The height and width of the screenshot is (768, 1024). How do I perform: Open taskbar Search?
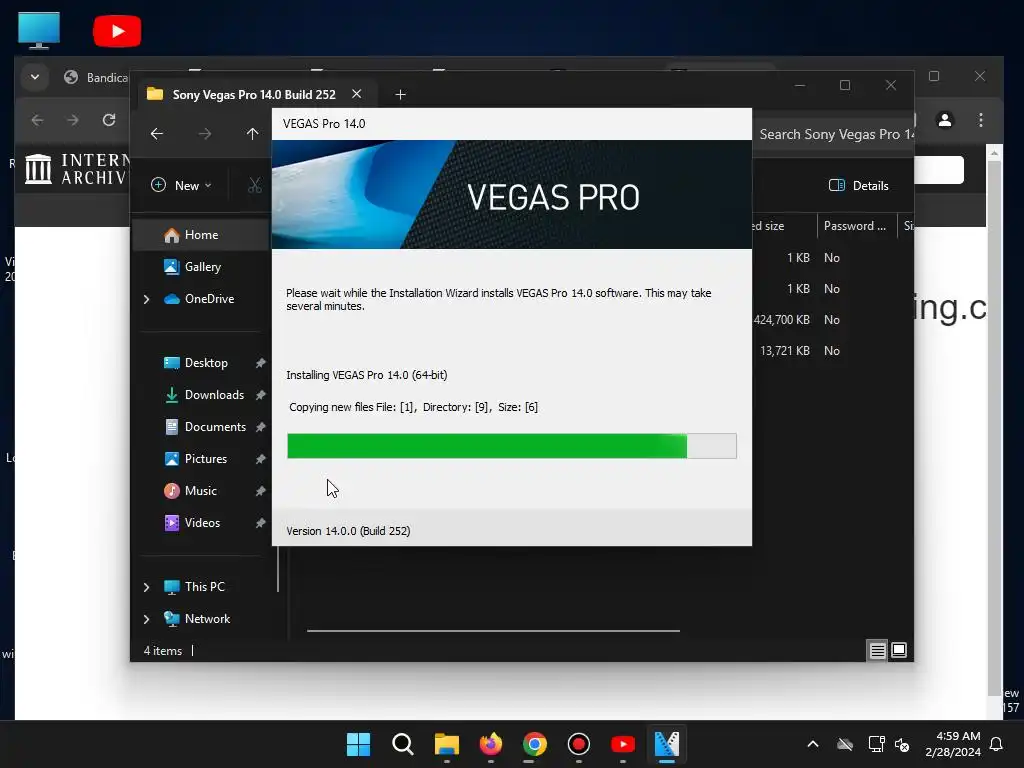point(402,744)
